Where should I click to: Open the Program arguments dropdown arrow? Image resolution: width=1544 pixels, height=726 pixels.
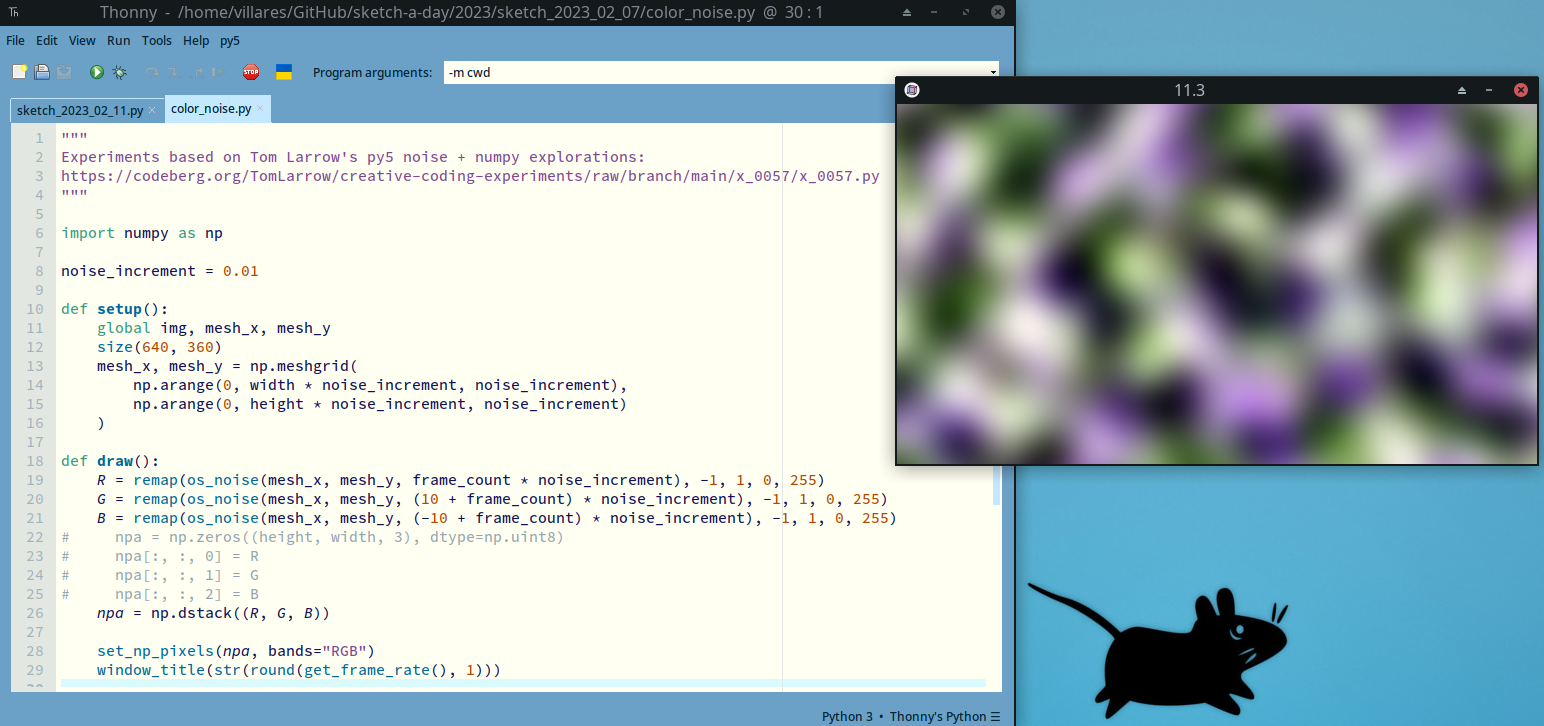pos(992,73)
